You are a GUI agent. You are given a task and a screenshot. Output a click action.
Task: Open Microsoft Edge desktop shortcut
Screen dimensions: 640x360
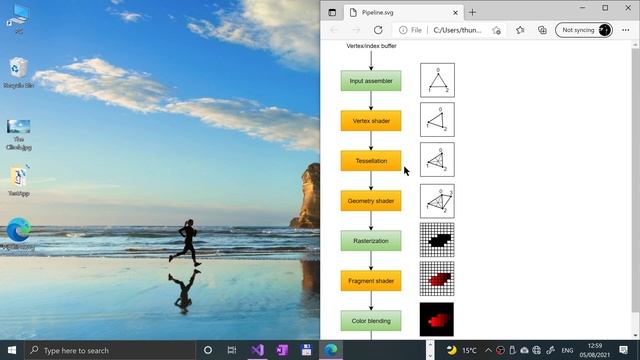18,233
